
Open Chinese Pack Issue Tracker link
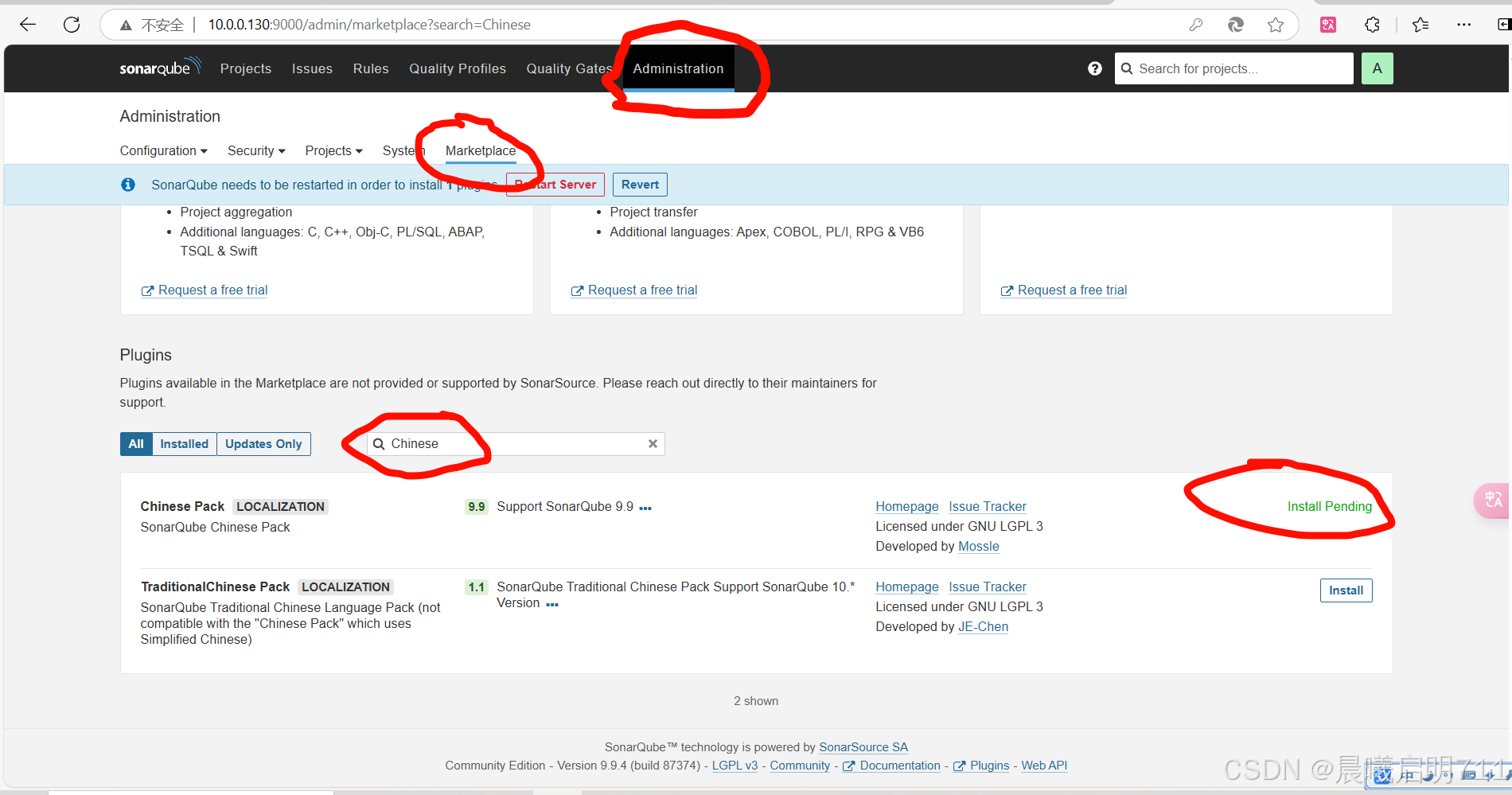[x=988, y=507]
